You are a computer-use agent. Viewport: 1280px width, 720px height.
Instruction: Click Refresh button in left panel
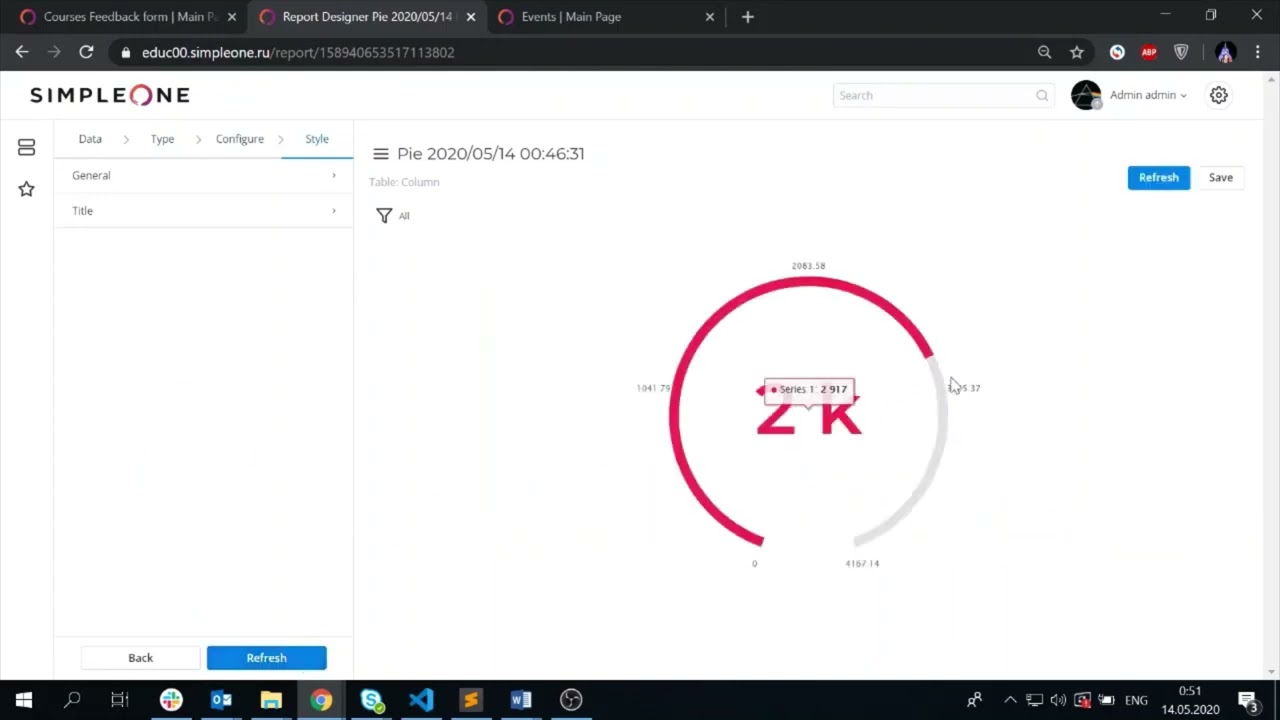pyautogui.click(x=266, y=658)
